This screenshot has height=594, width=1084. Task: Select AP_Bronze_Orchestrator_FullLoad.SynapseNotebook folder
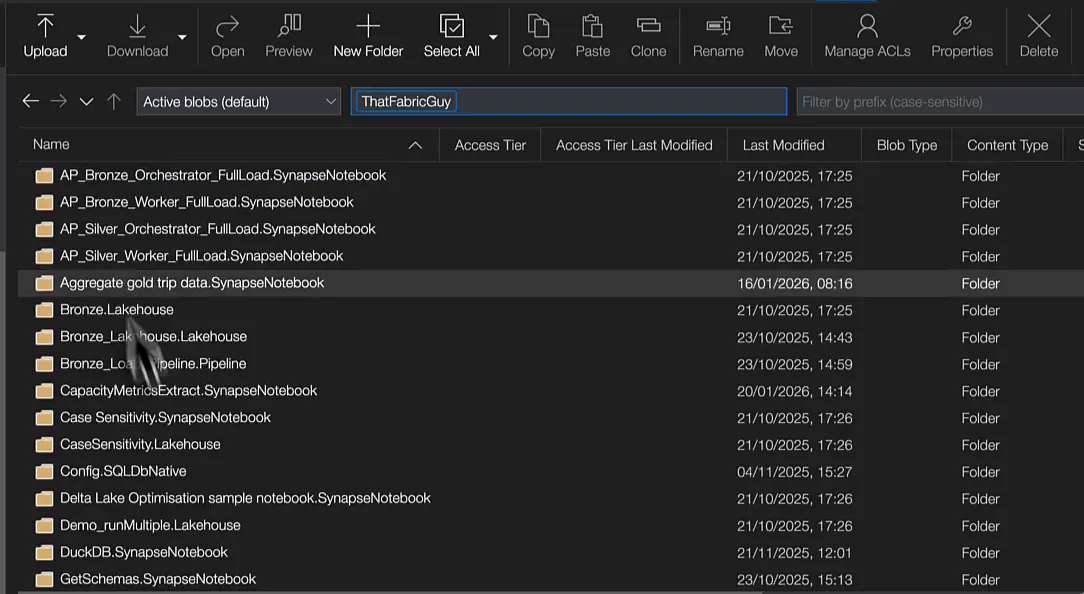pos(223,175)
